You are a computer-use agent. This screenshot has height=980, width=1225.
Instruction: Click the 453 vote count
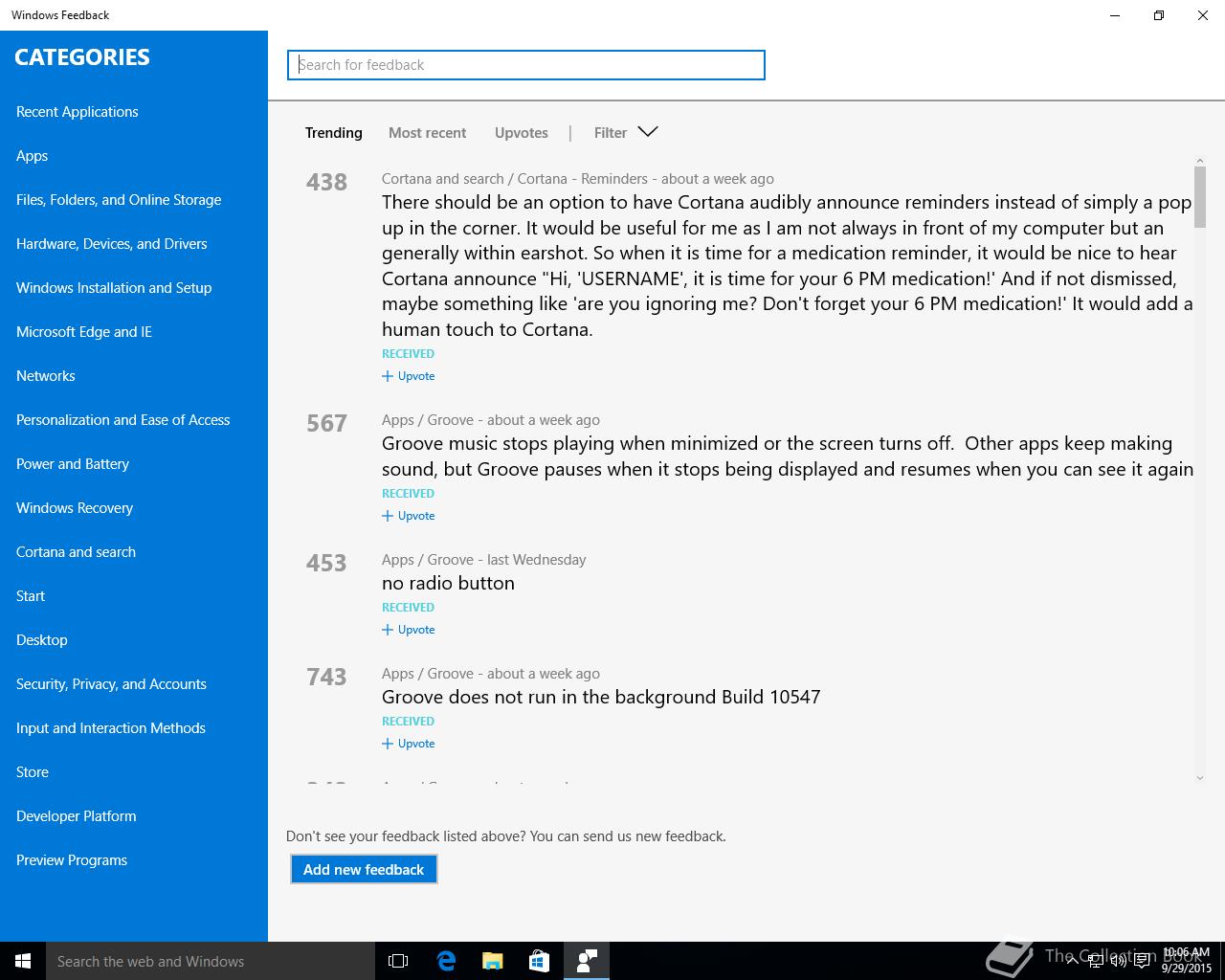[x=326, y=563]
